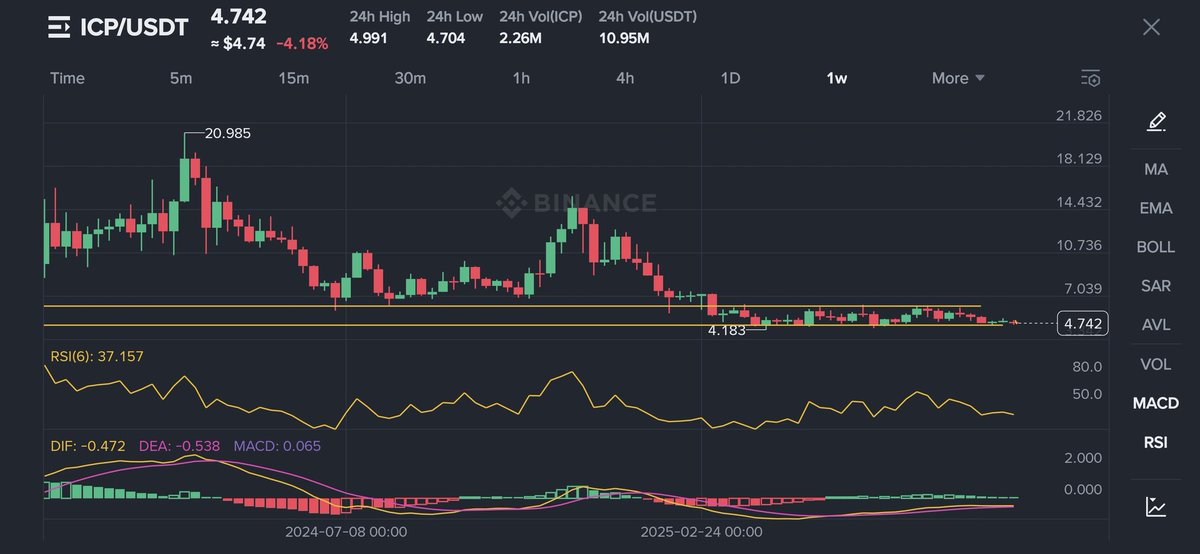This screenshot has width=1200, height=554.
Task: Select the 5m timeframe
Action: click(x=181, y=78)
